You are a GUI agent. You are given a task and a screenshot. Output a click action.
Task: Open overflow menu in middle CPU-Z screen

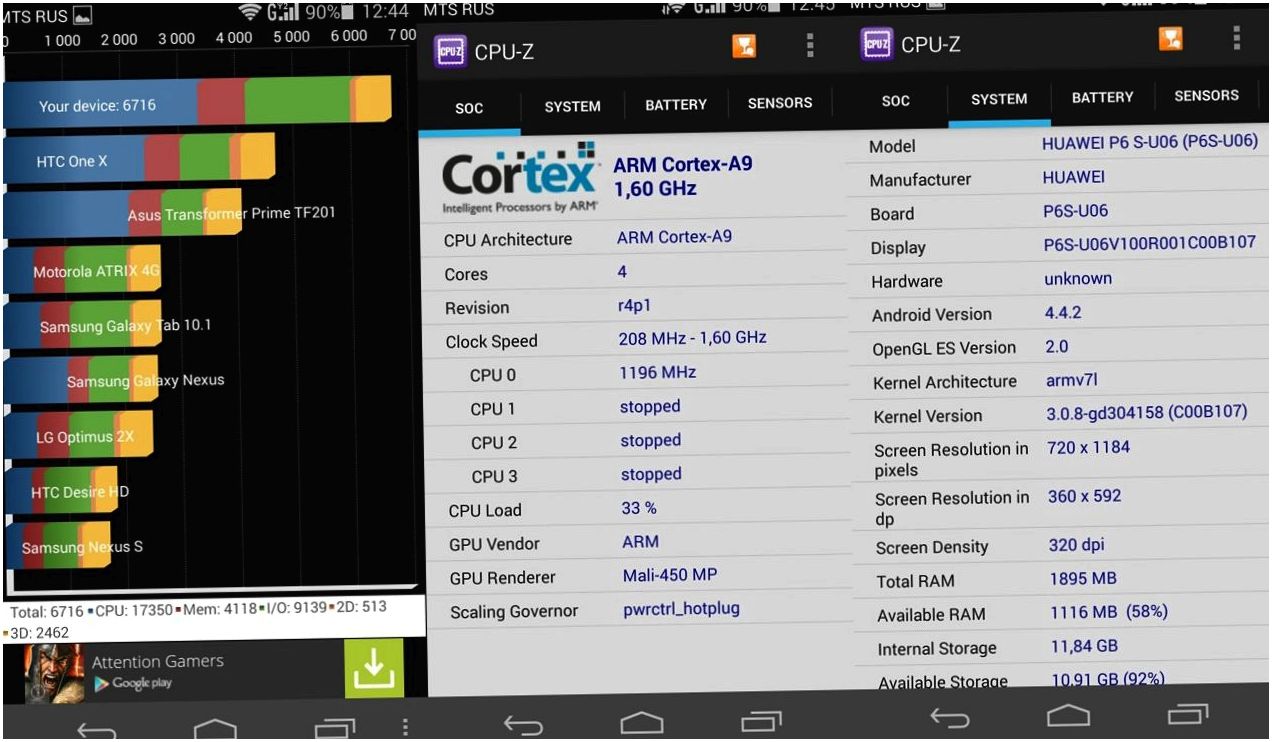(x=809, y=46)
